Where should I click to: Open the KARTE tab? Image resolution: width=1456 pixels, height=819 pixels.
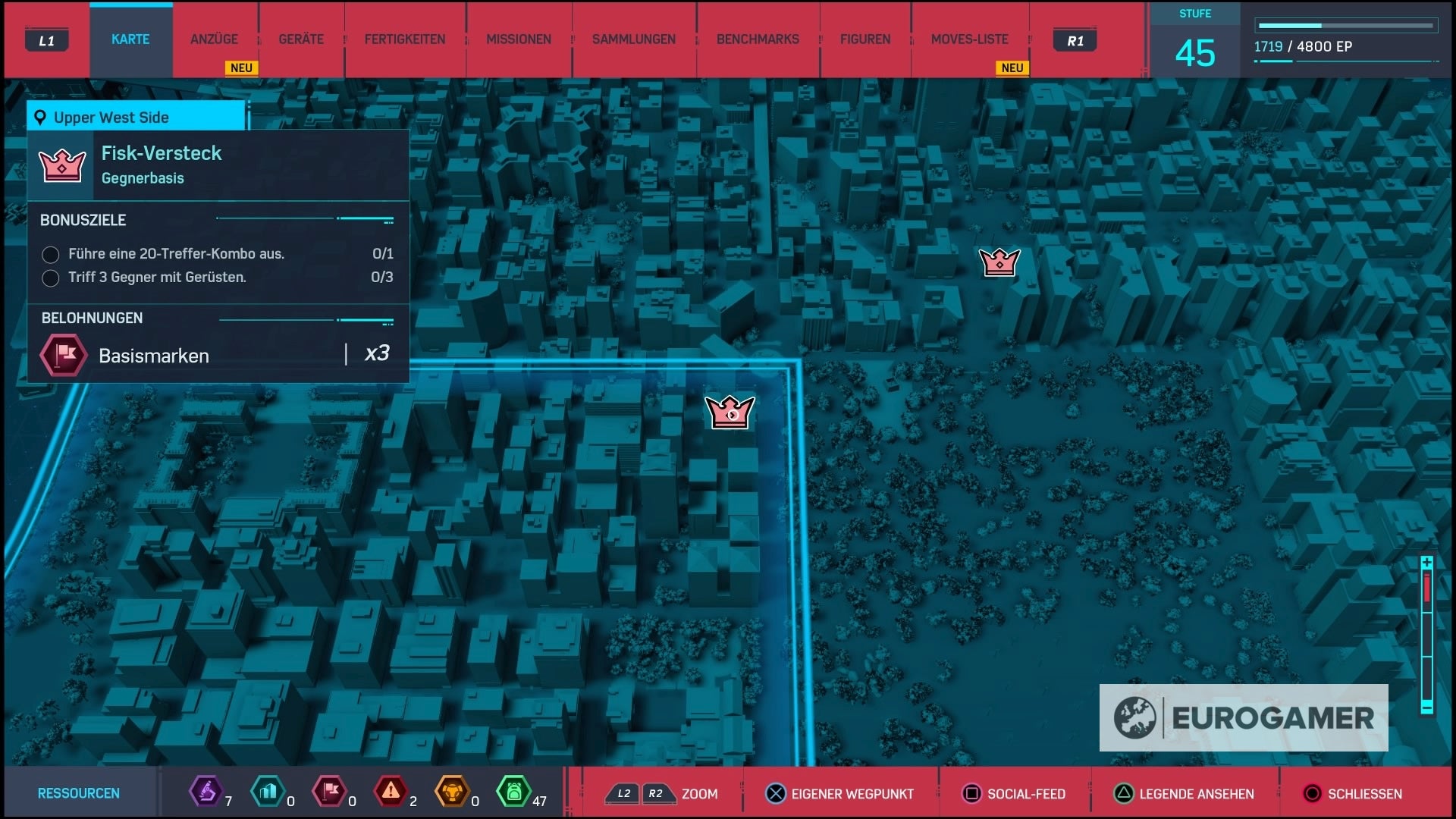pyautogui.click(x=130, y=39)
